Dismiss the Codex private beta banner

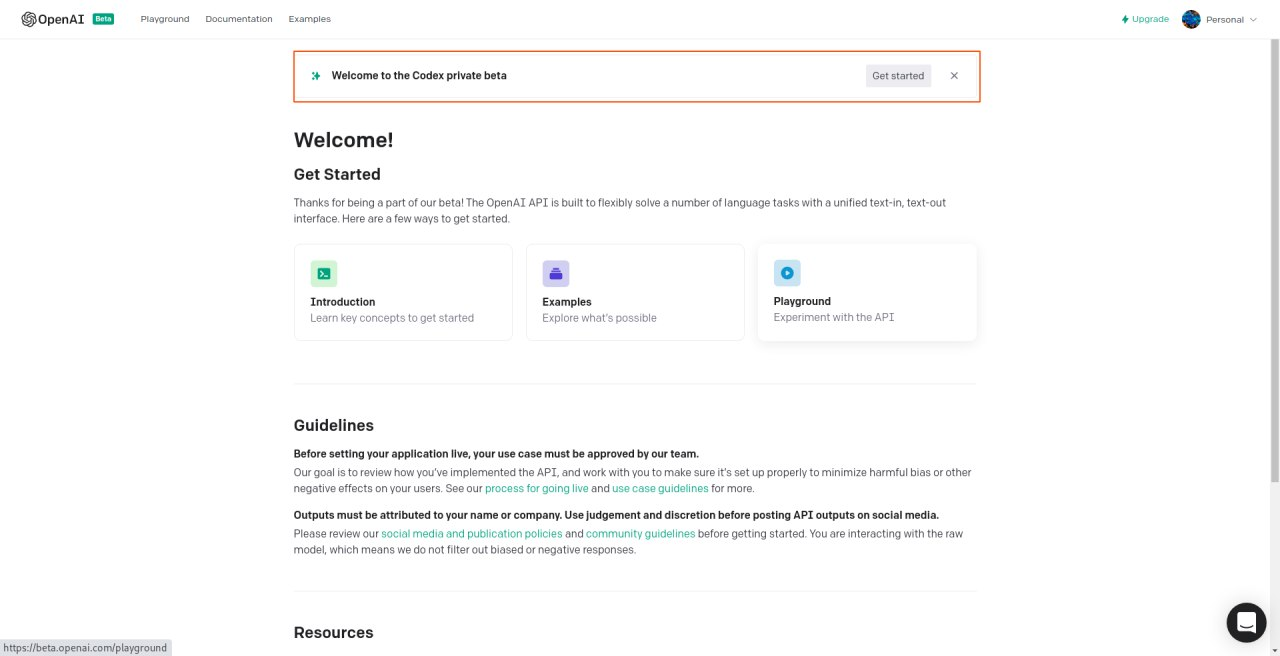[x=954, y=76]
